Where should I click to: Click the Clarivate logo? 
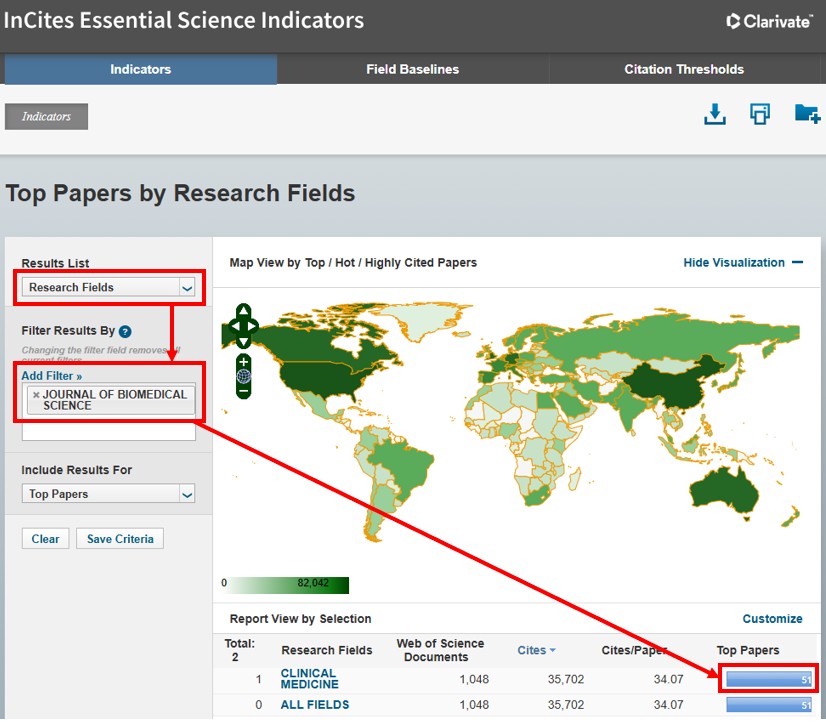tap(770, 22)
